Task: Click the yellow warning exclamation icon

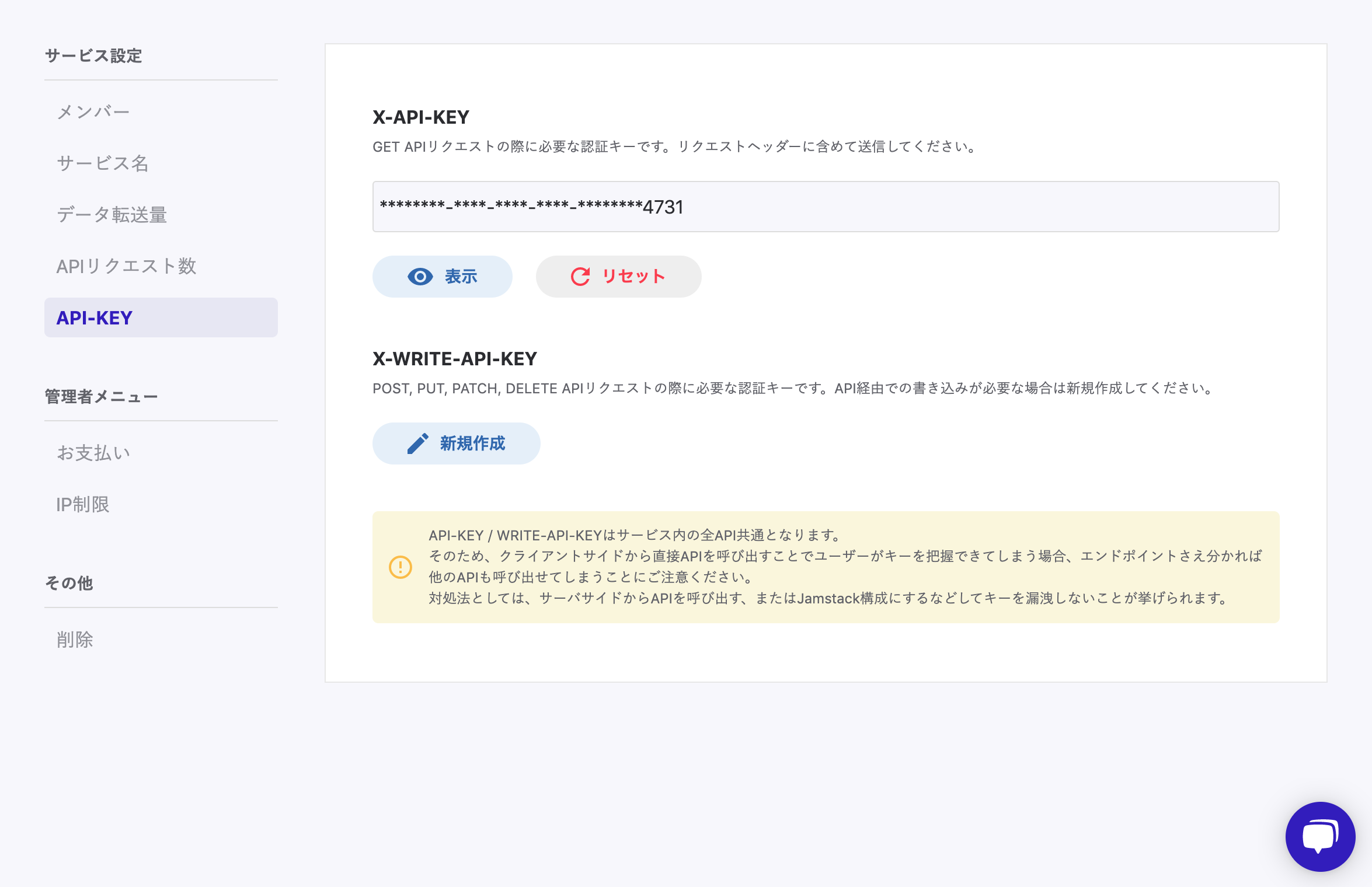Action: 401,567
